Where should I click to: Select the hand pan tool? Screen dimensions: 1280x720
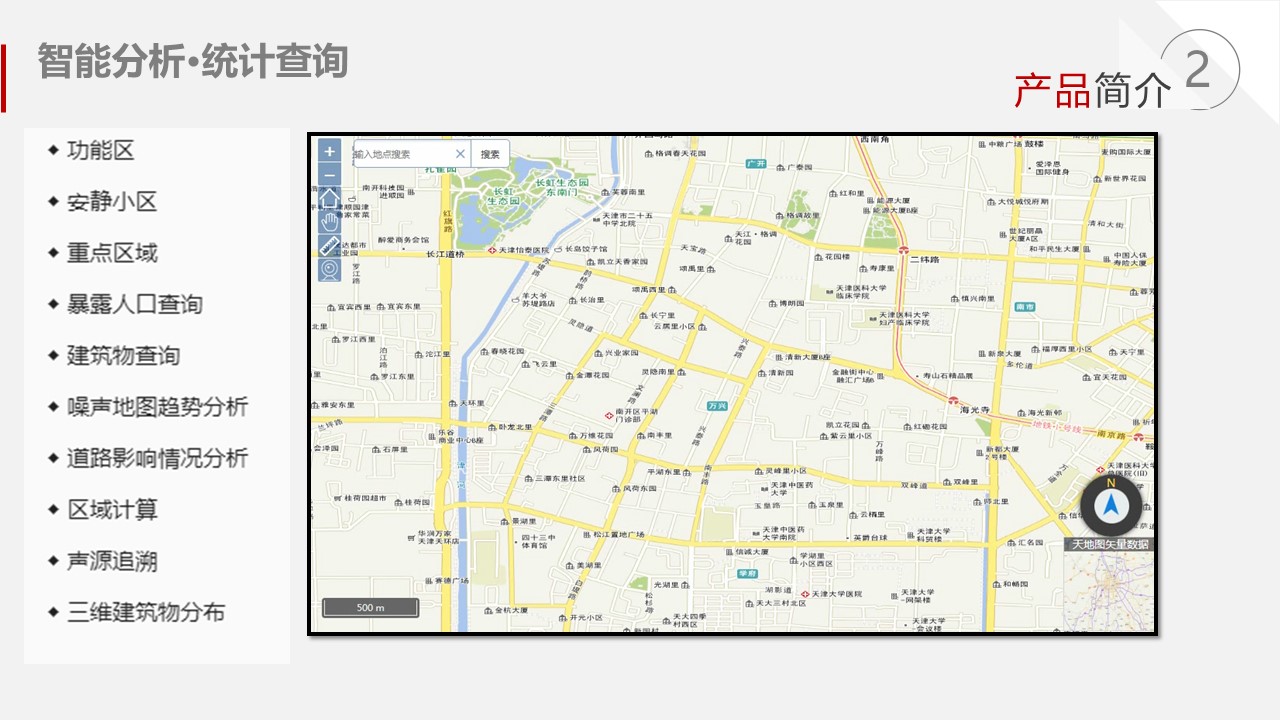(x=327, y=224)
